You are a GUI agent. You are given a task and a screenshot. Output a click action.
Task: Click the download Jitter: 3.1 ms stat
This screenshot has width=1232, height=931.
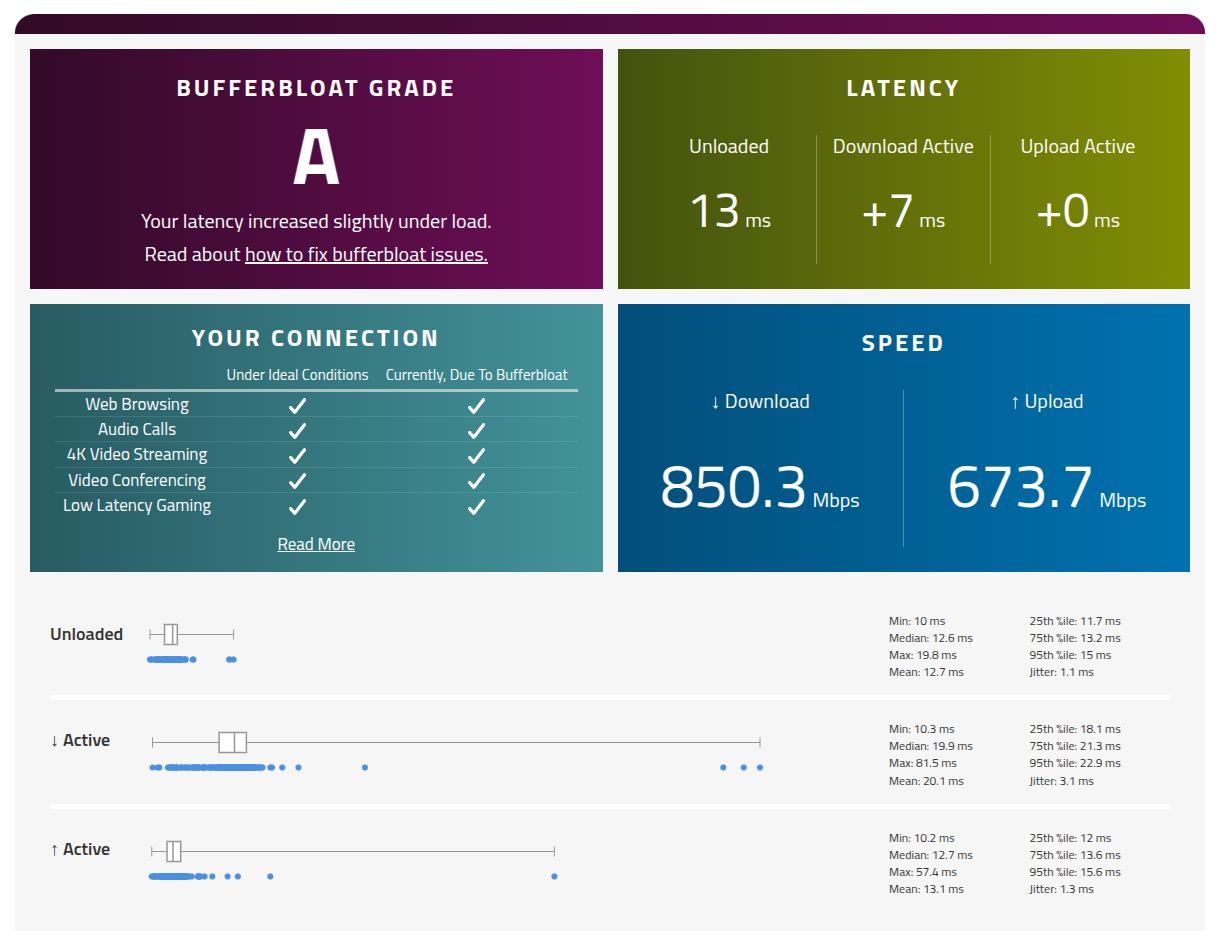tap(1062, 781)
